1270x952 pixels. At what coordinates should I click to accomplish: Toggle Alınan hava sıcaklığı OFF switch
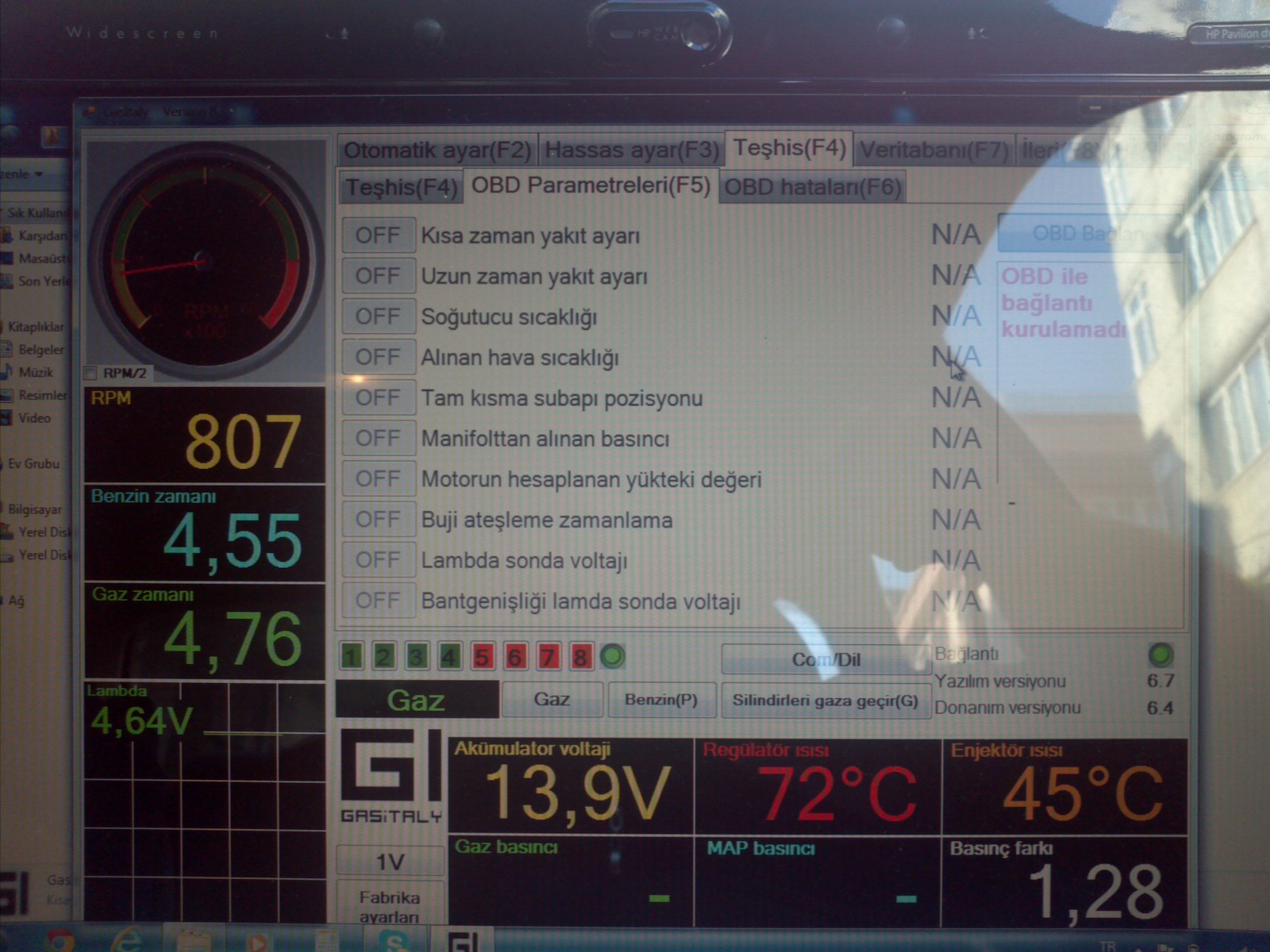tap(379, 357)
